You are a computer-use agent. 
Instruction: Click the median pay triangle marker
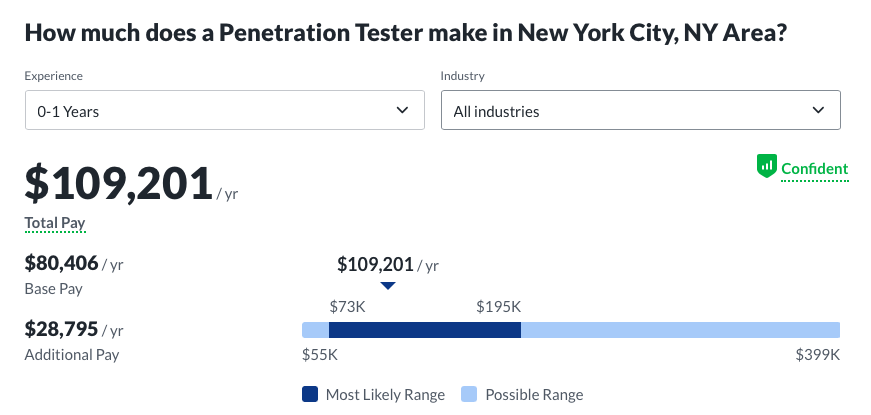pyautogui.click(x=388, y=286)
